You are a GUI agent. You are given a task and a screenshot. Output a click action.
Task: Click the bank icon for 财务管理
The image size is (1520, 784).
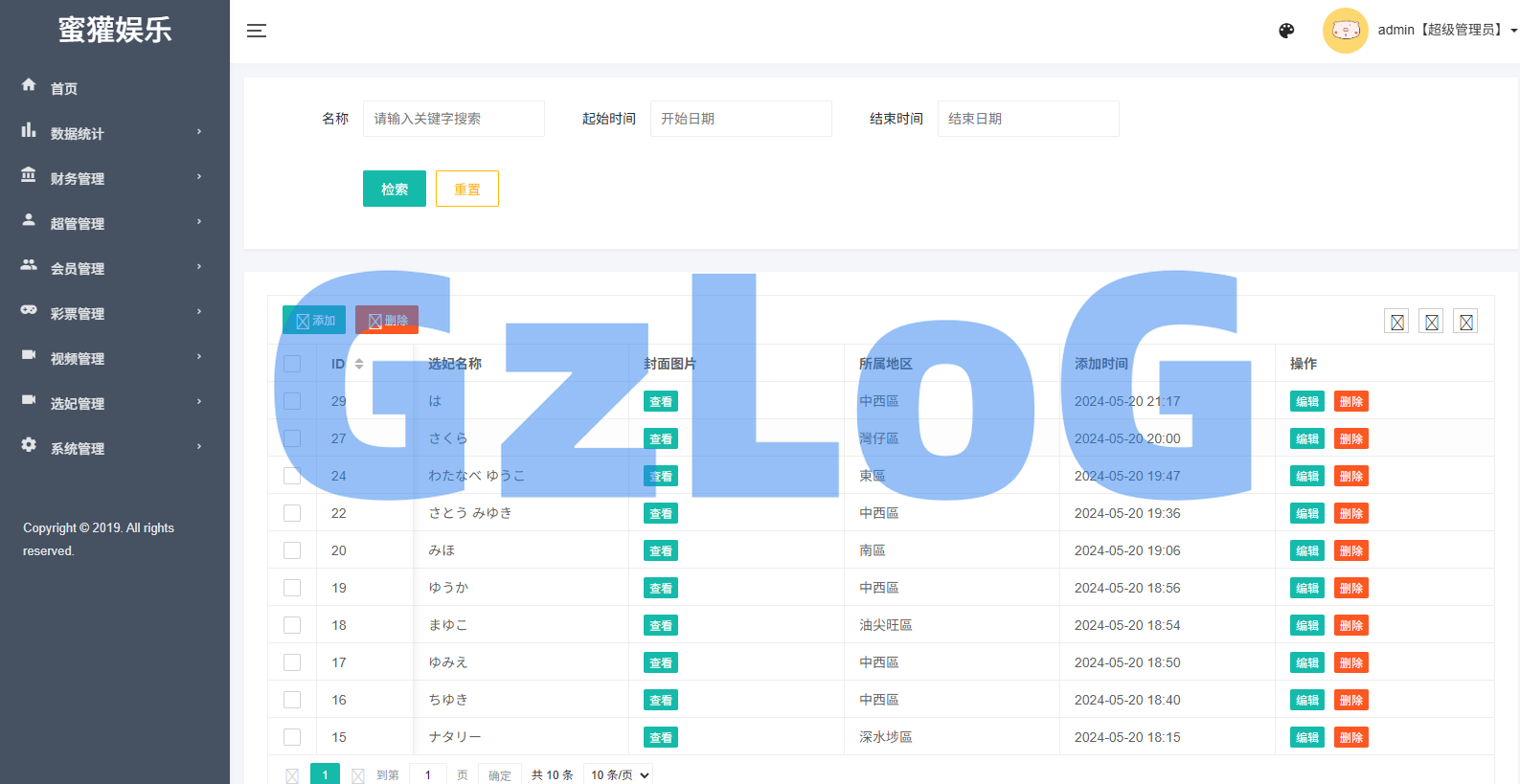(29, 175)
